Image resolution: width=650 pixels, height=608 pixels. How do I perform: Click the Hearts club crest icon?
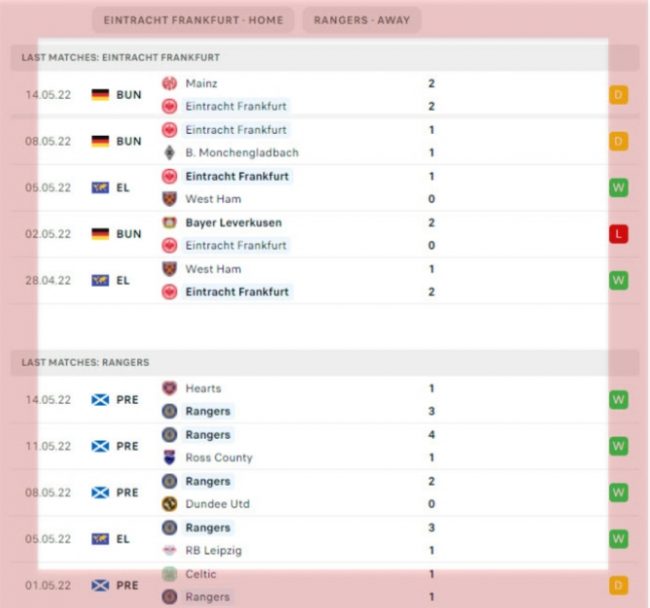(169, 388)
